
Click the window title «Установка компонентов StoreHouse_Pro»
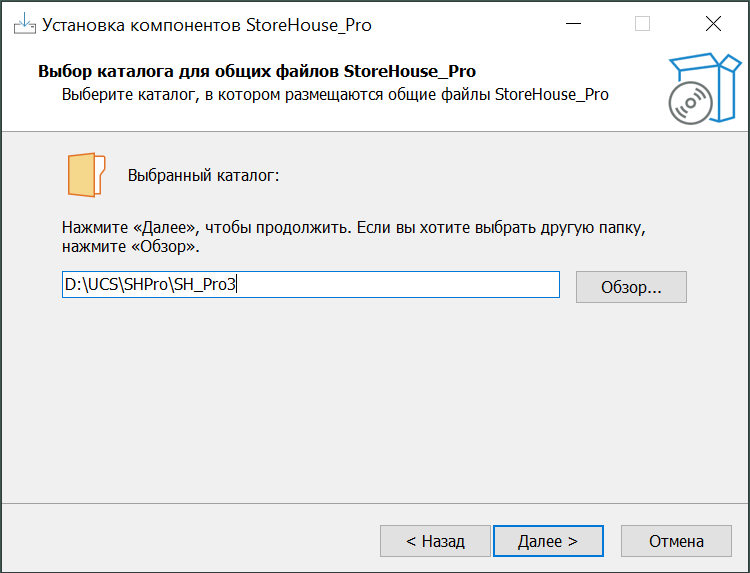206,25
